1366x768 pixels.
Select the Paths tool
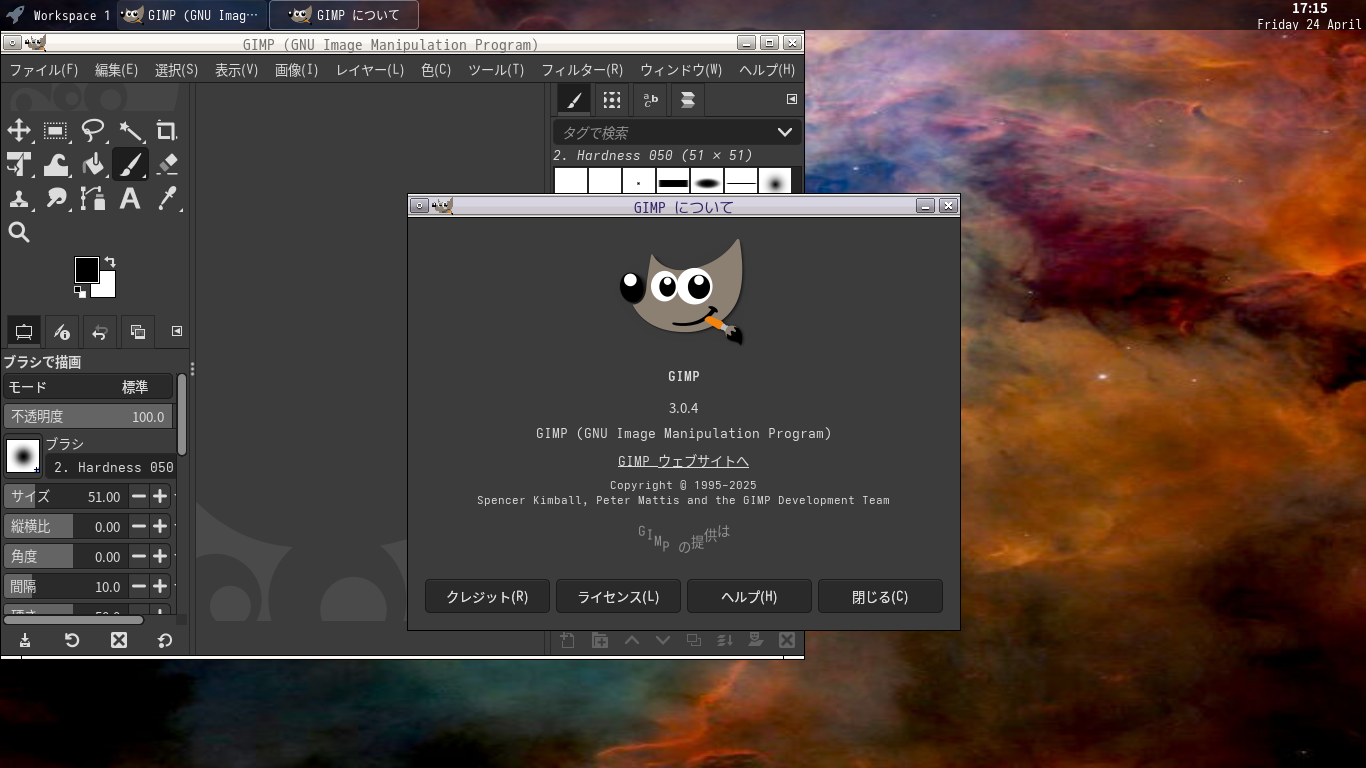93,198
